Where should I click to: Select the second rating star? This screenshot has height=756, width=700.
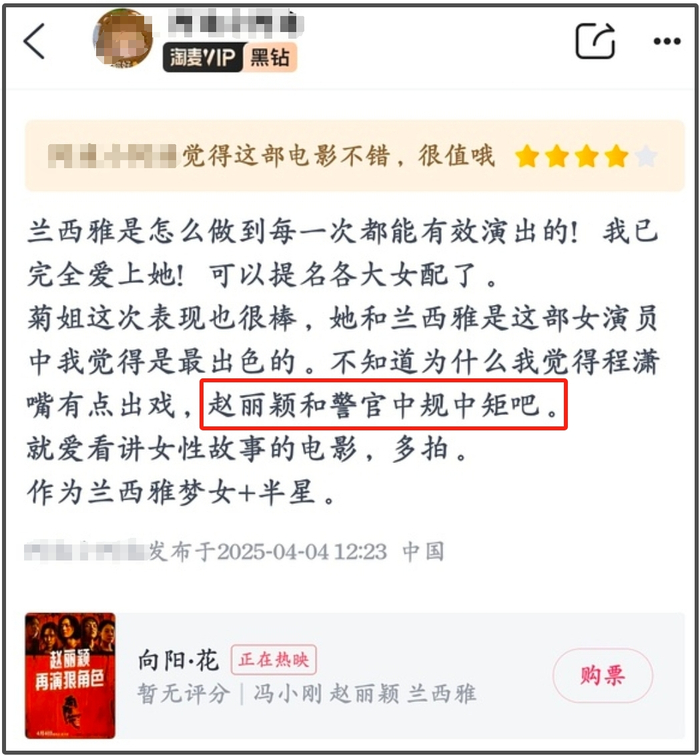click(557, 156)
